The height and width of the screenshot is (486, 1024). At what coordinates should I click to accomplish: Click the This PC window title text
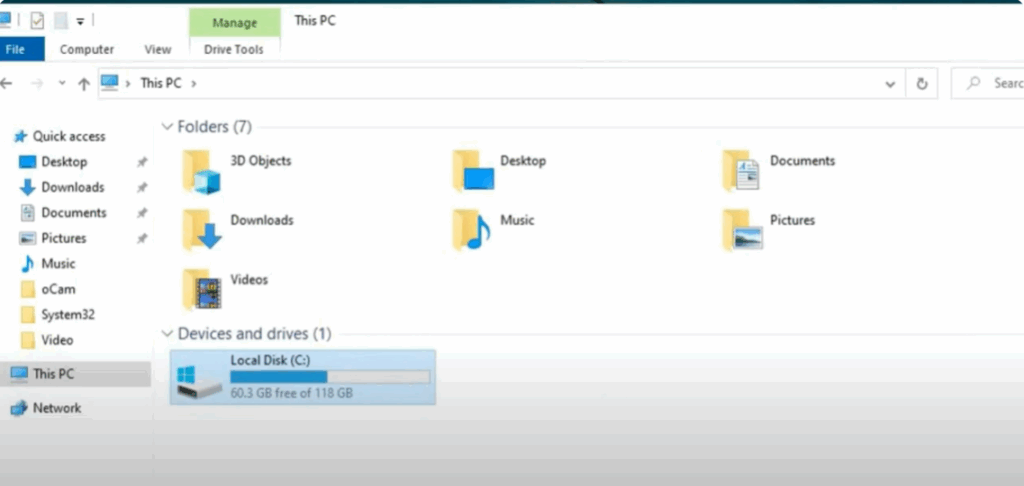point(315,20)
